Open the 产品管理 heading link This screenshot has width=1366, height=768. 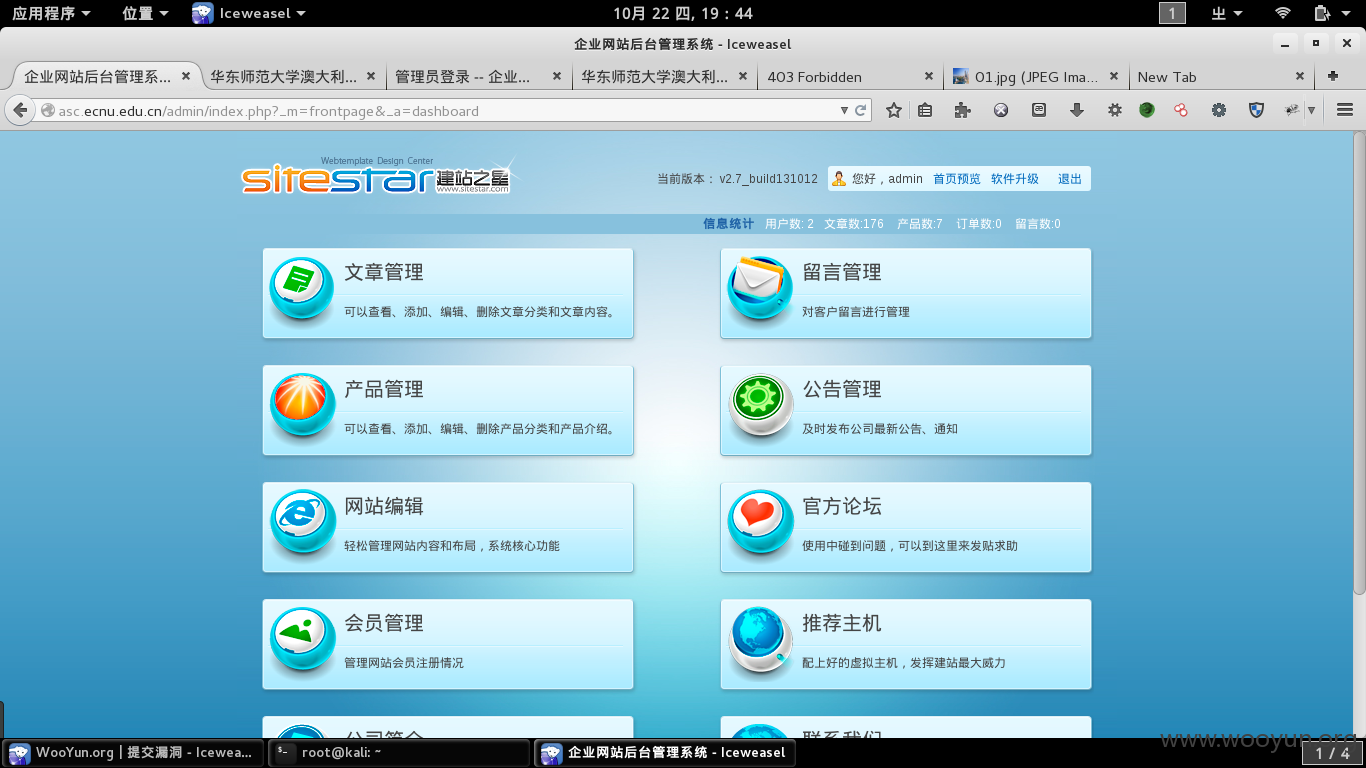(384, 389)
